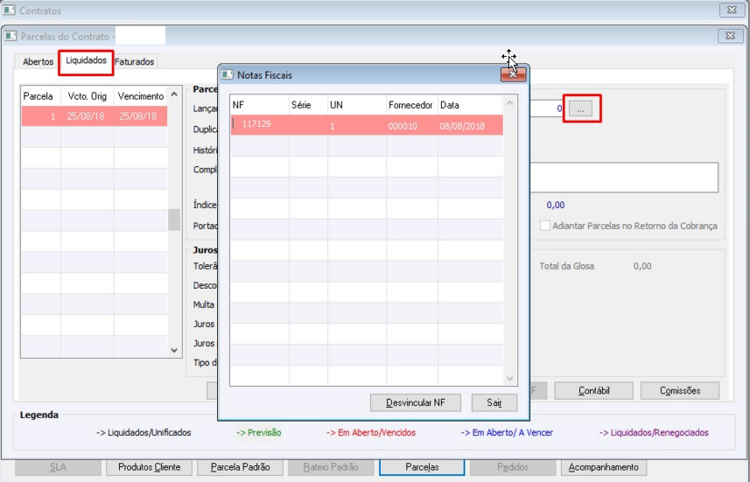Viewport: 750px width, 482px height.
Task: Open the ellipsis lookup button
Action: 580,109
